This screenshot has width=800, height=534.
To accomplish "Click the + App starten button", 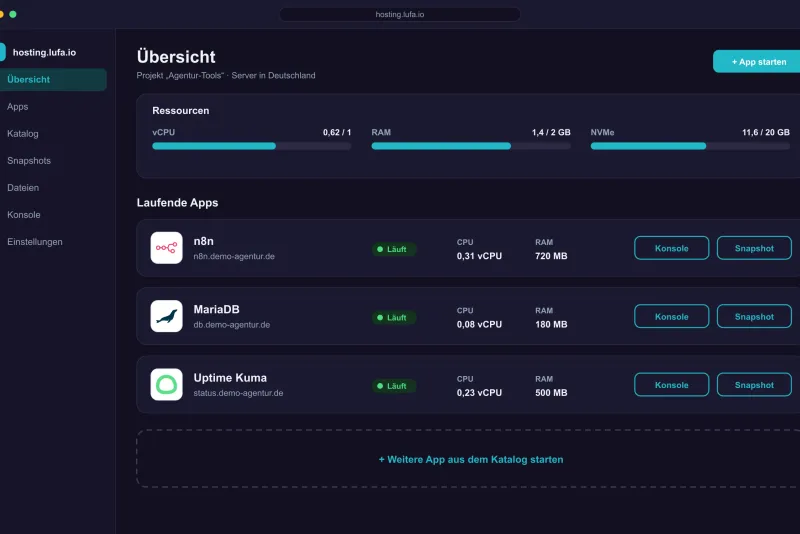I will point(757,62).
